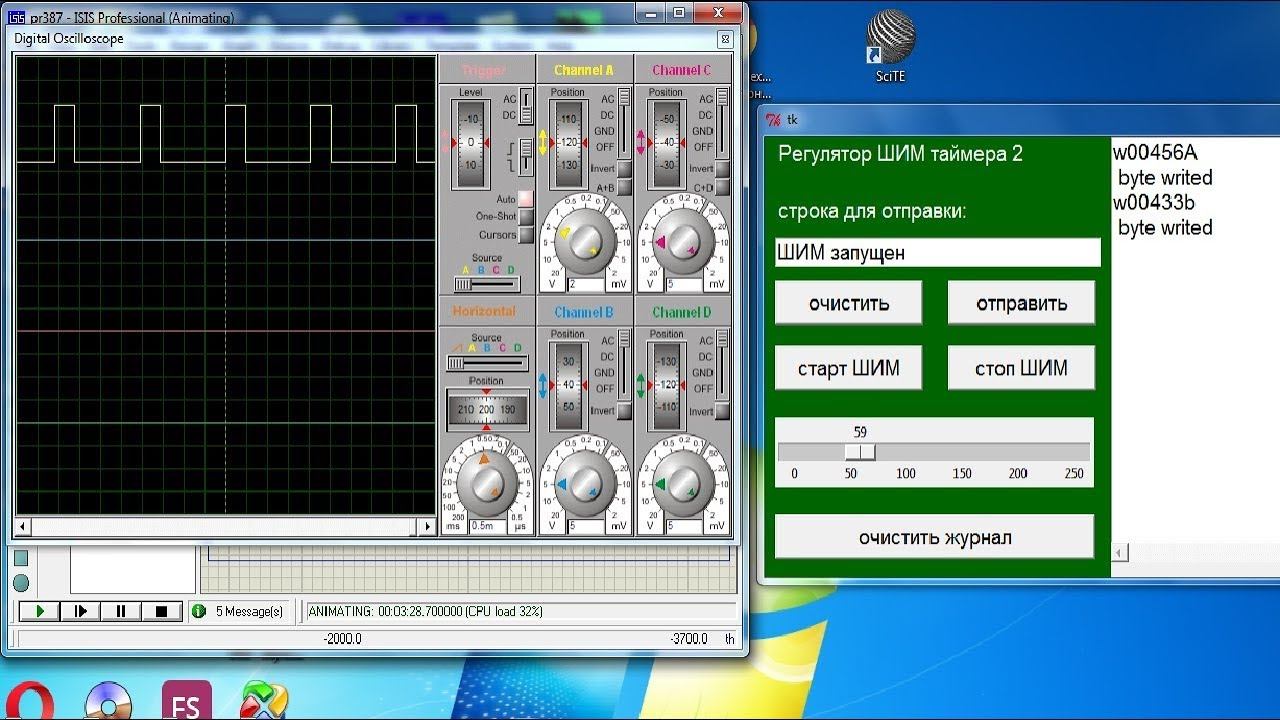1280x720 pixels.
Task: Toggle Invert on Channel A
Action: tap(624, 168)
